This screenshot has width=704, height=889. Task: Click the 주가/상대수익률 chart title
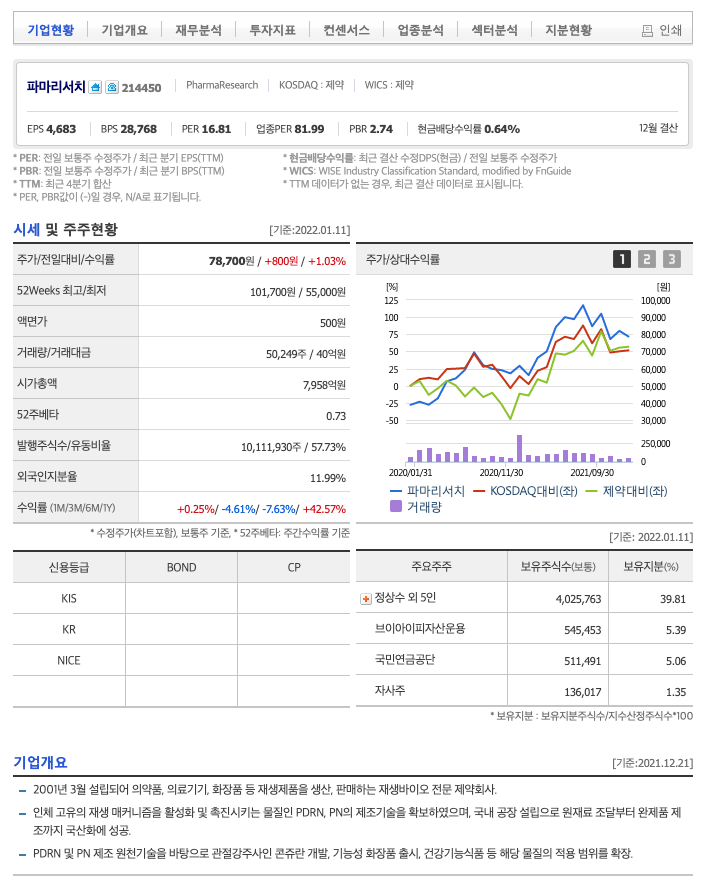(x=403, y=260)
